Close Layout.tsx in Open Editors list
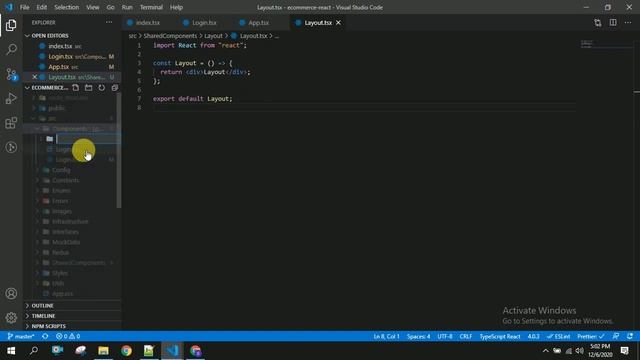 35,77
